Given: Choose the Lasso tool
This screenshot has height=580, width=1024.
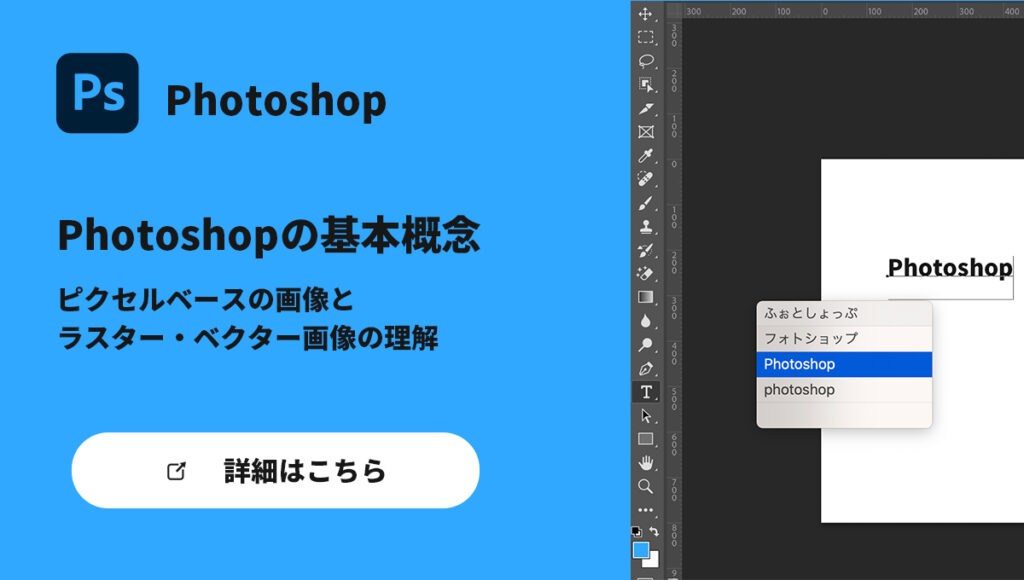Looking at the screenshot, I should click(x=646, y=61).
